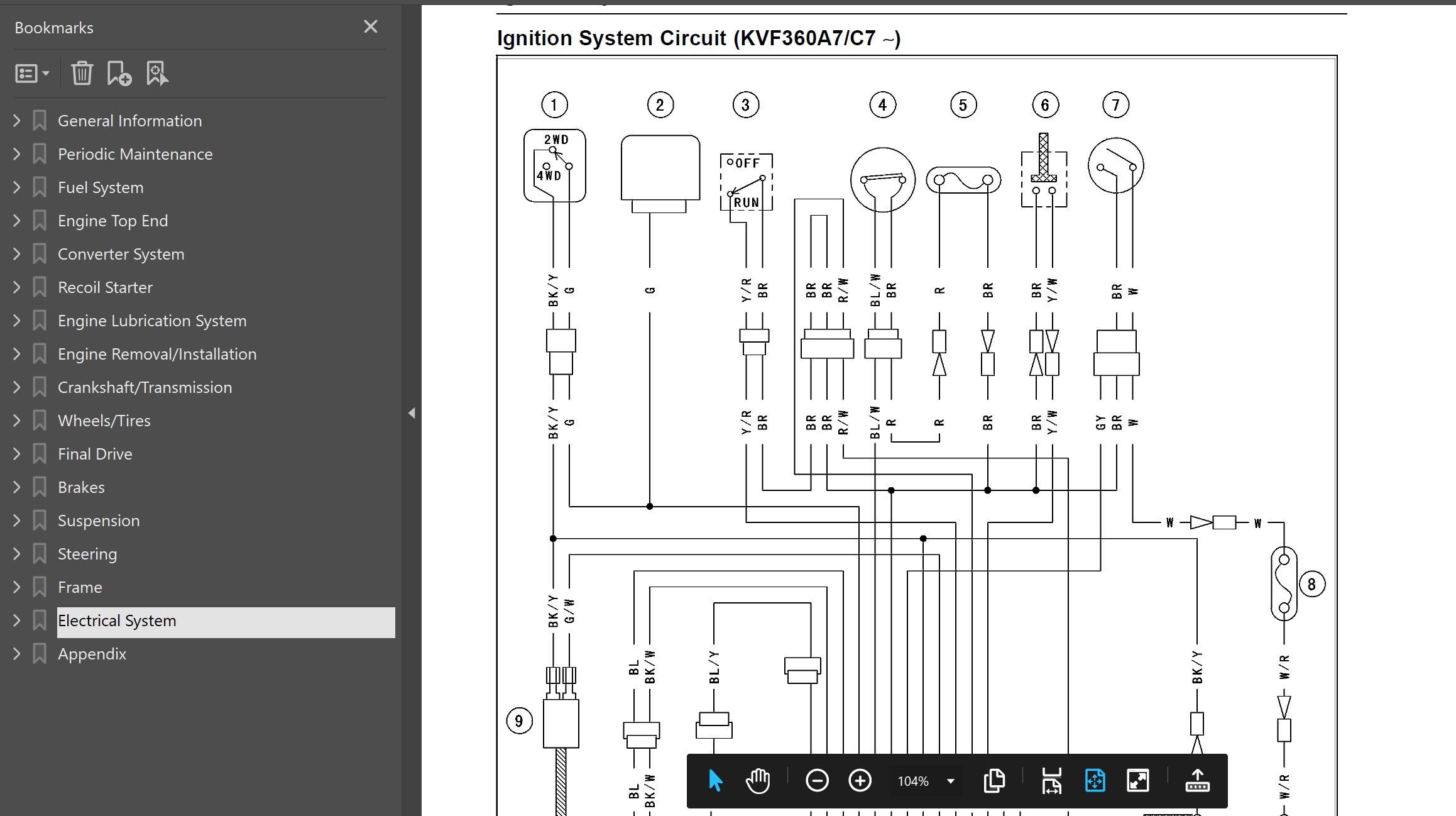1456x816 pixels.
Task: Open the Frame bookmark
Action: coord(80,587)
